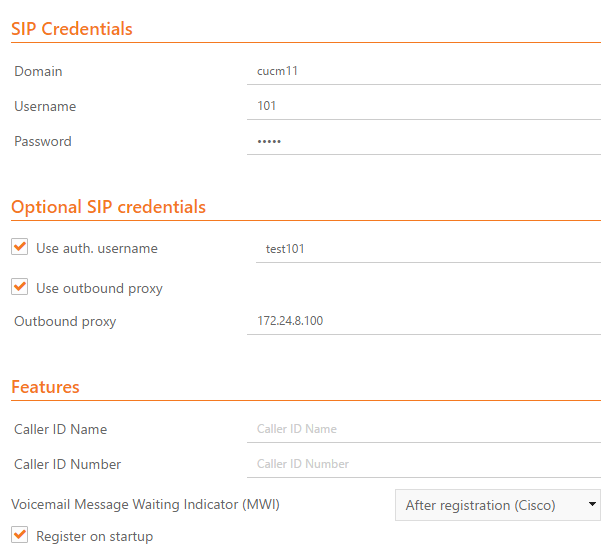Toggle the Register on startup checkbox
Viewport: 611px width, 549px height.
coord(20,535)
